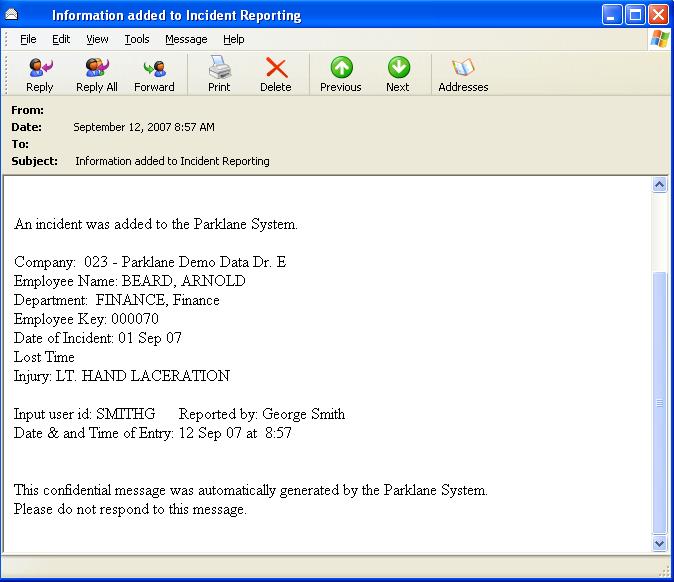Open the Edit menu

[x=61, y=39]
